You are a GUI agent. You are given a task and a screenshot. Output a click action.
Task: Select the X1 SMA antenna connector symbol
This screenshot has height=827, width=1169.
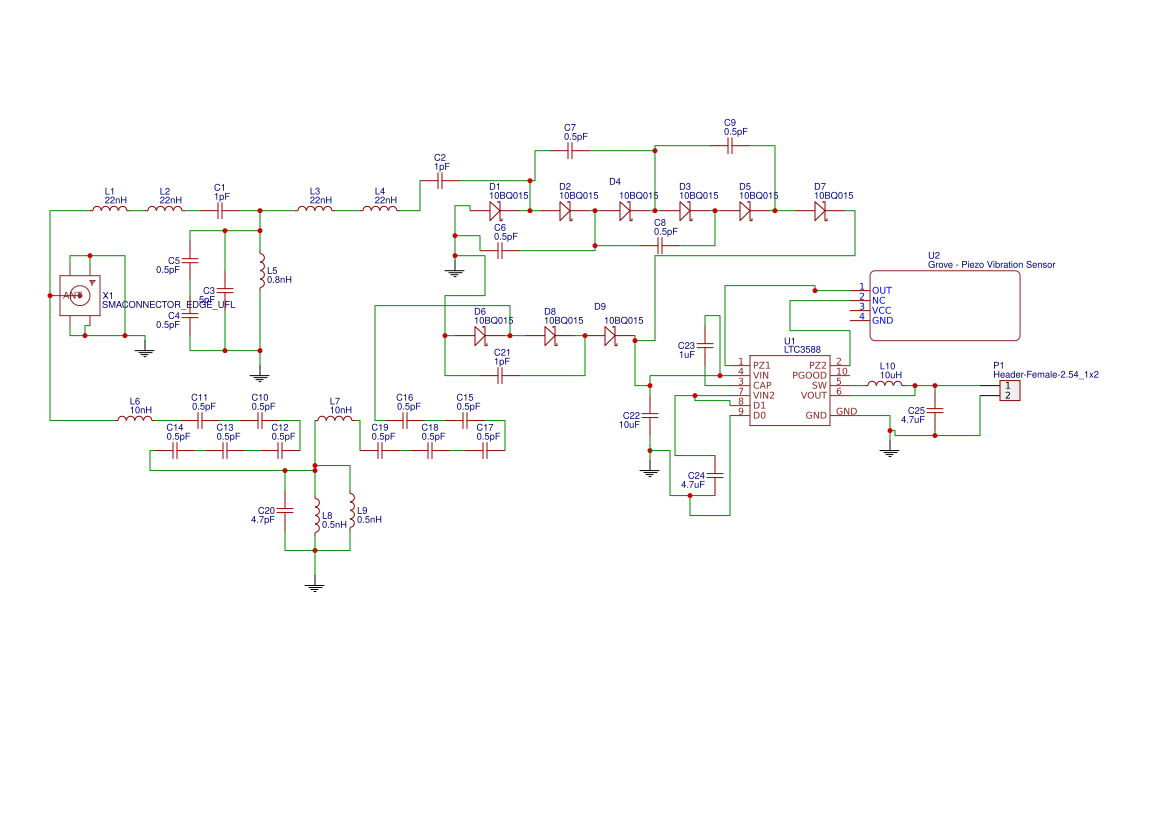pyautogui.click(x=80, y=293)
